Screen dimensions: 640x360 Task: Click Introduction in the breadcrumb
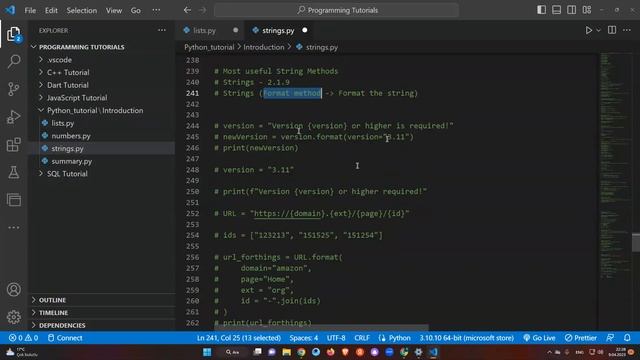coord(264,47)
